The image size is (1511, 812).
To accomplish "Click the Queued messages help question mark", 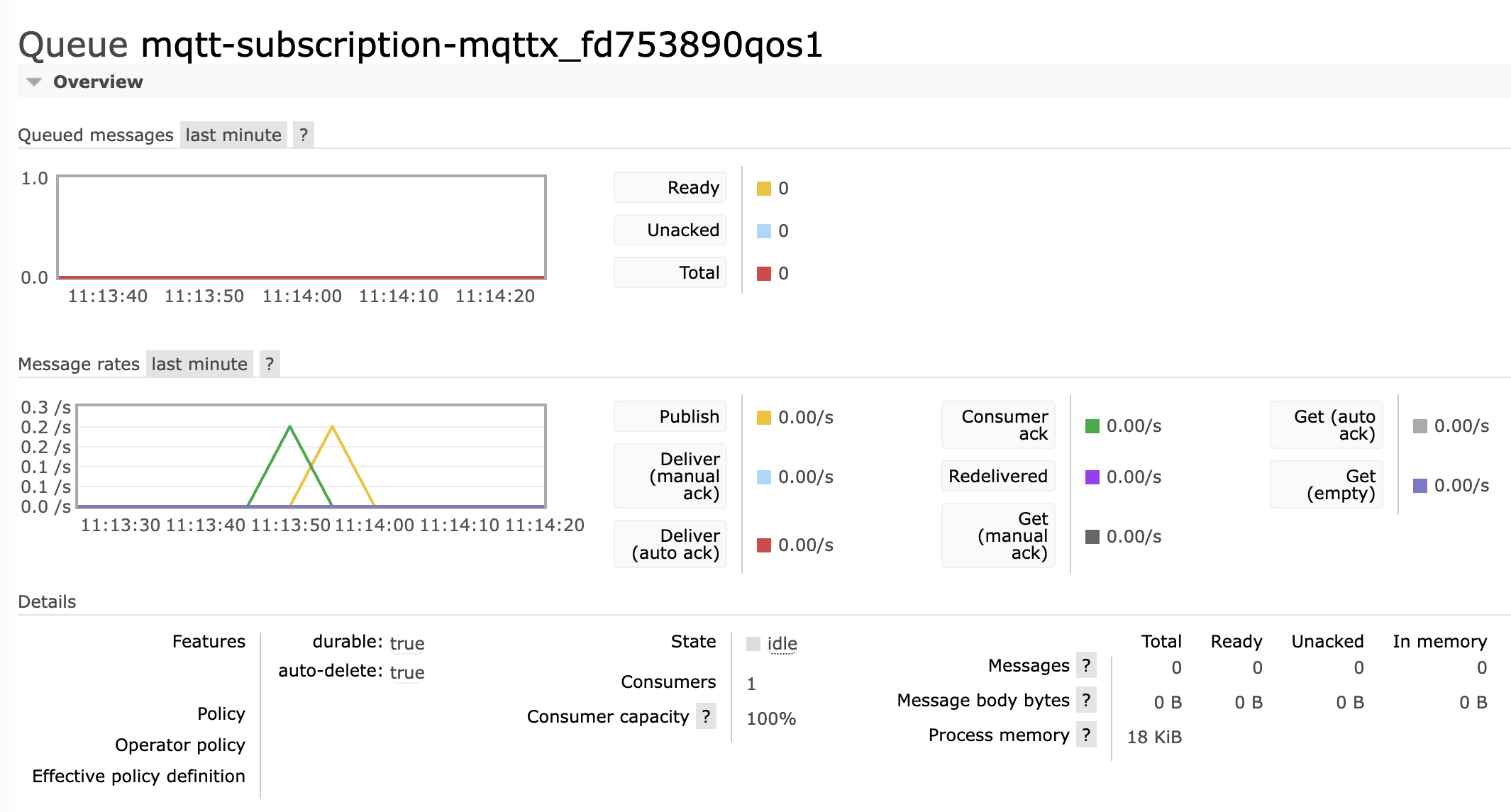I will 304,135.
